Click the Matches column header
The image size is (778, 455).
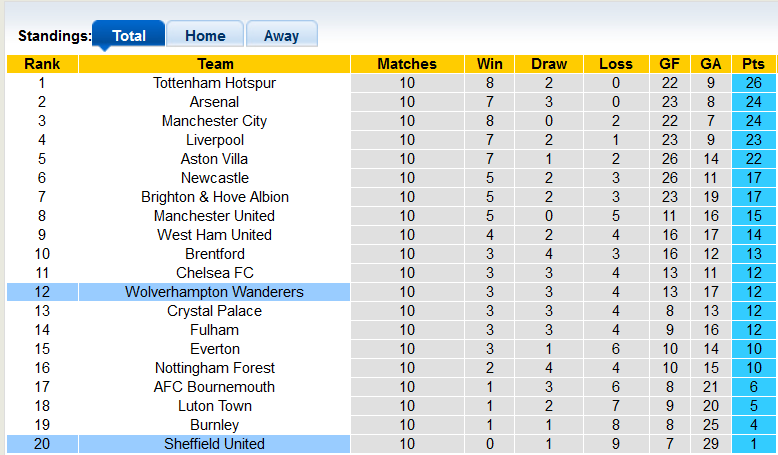[407, 64]
